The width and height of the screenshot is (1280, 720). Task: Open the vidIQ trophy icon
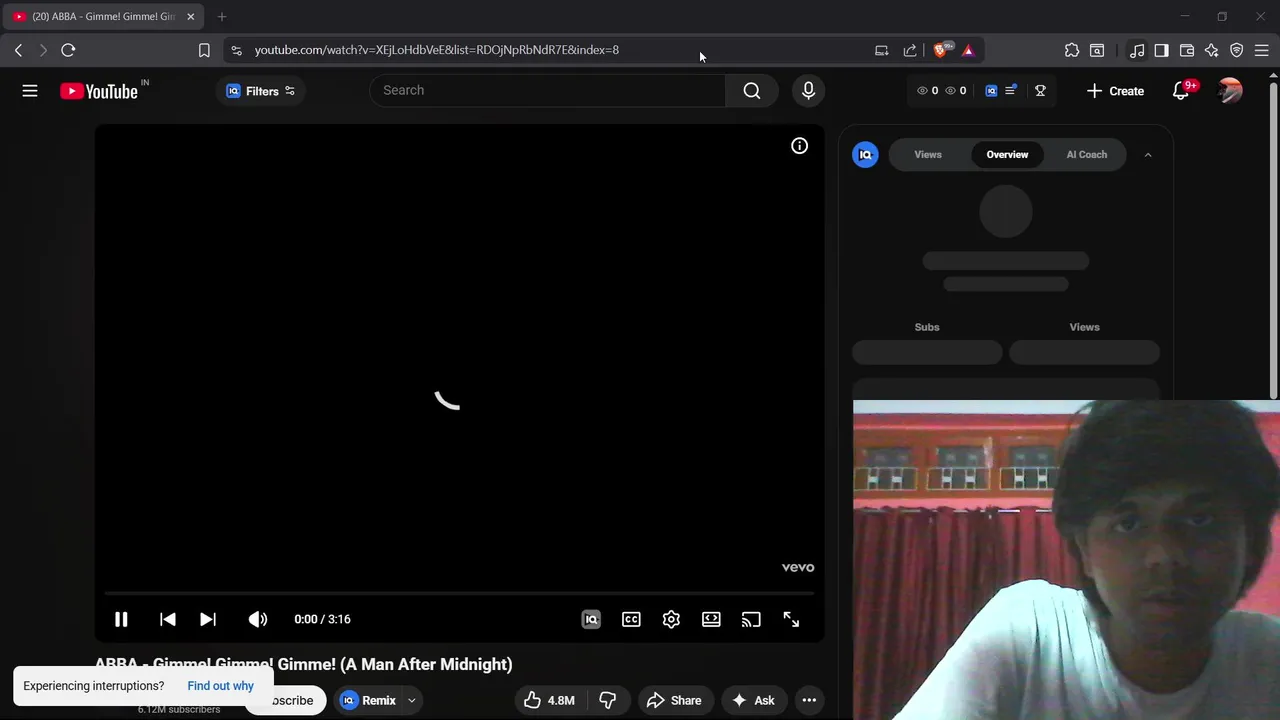point(1040,91)
